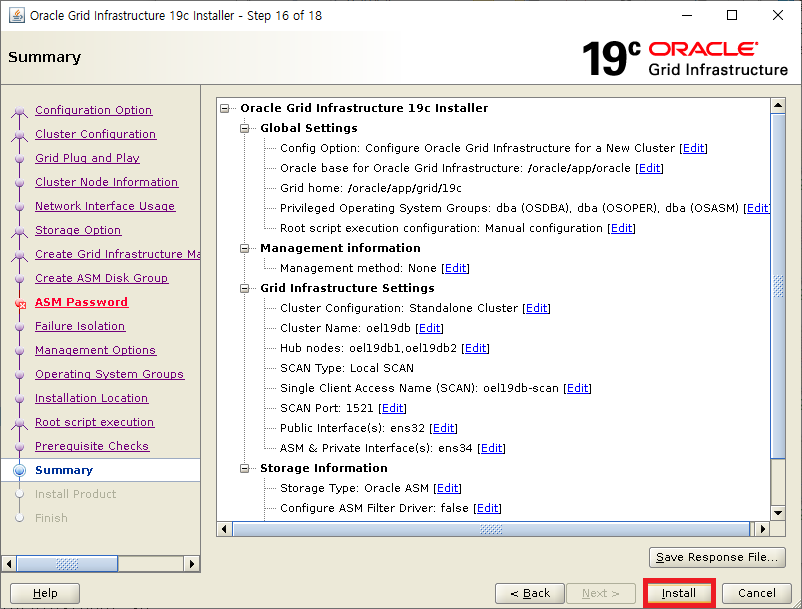The image size is (802, 609).
Task: Edit the Management method
Action: pyautogui.click(x=456, y=268)
